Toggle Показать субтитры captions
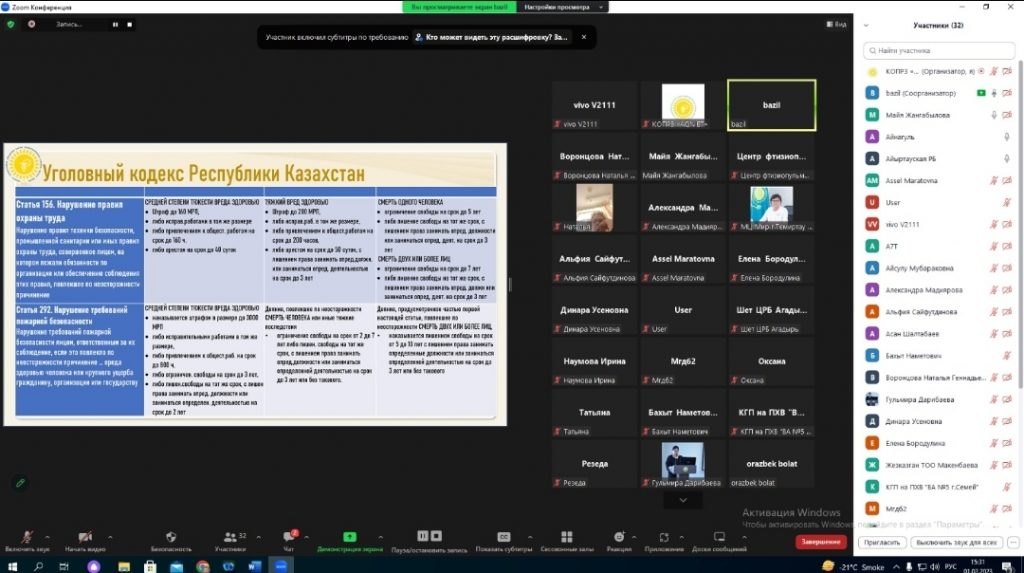The image size is (1024, 573). (503, 538)
